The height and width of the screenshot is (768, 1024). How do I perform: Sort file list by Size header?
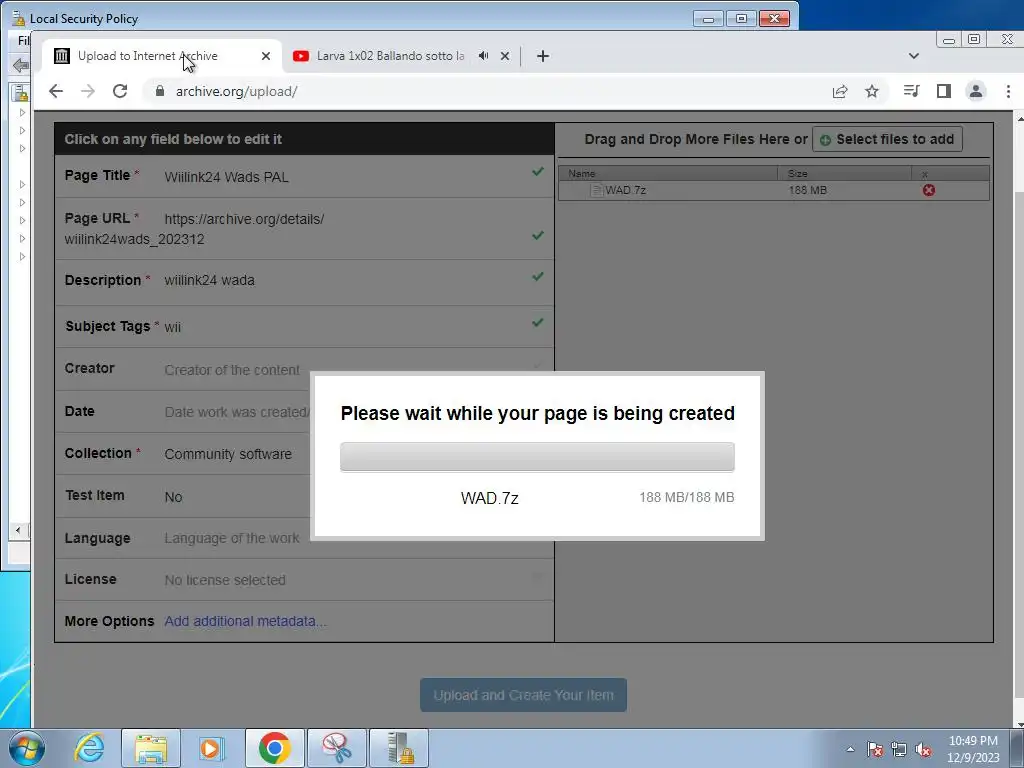844,173
